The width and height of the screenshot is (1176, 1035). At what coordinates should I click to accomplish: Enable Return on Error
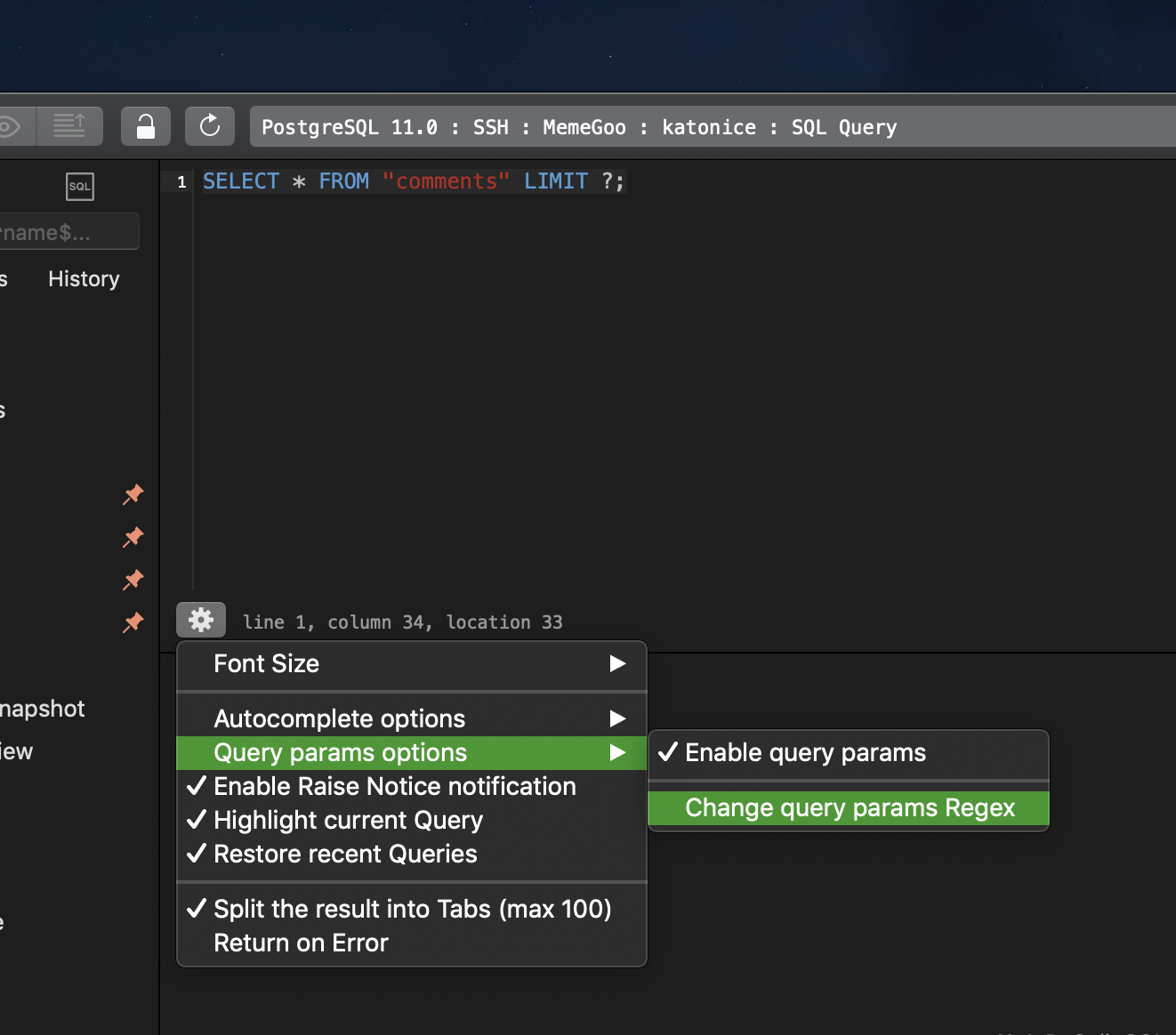301,943
